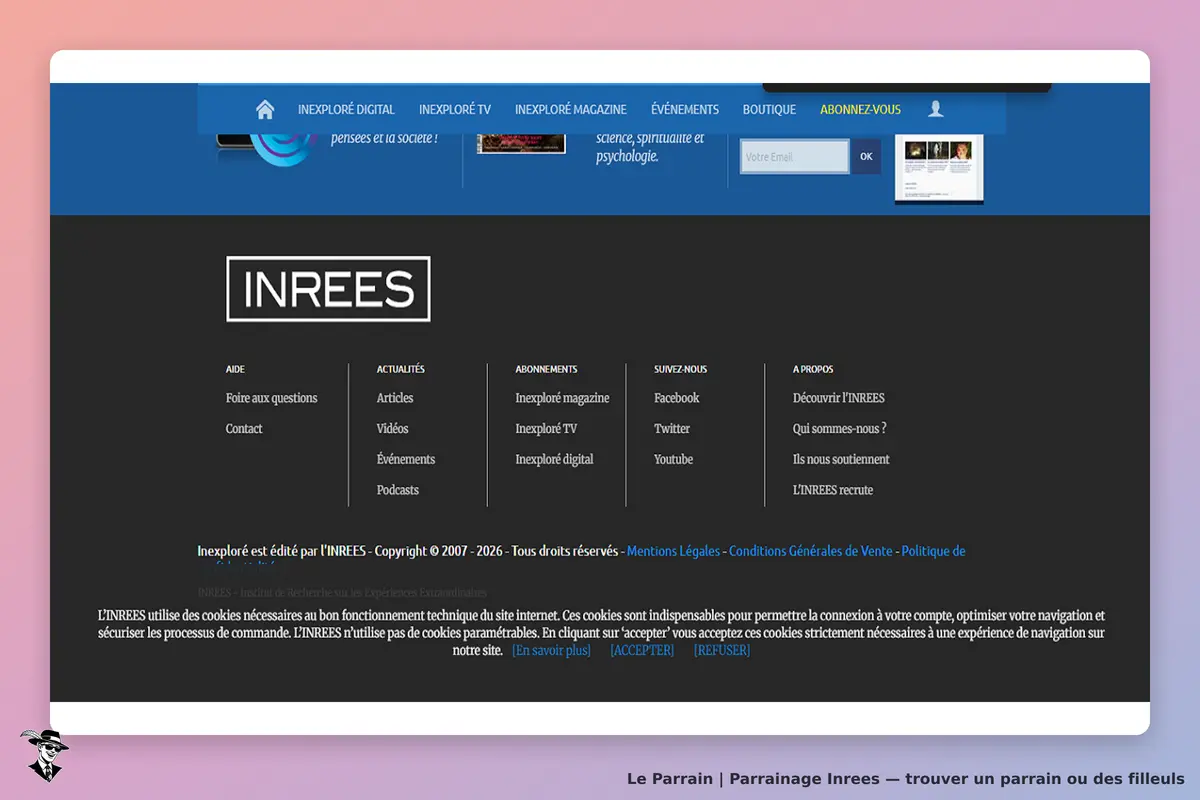Open Inexploré TV under Abonnements

[x=546, y=429]
